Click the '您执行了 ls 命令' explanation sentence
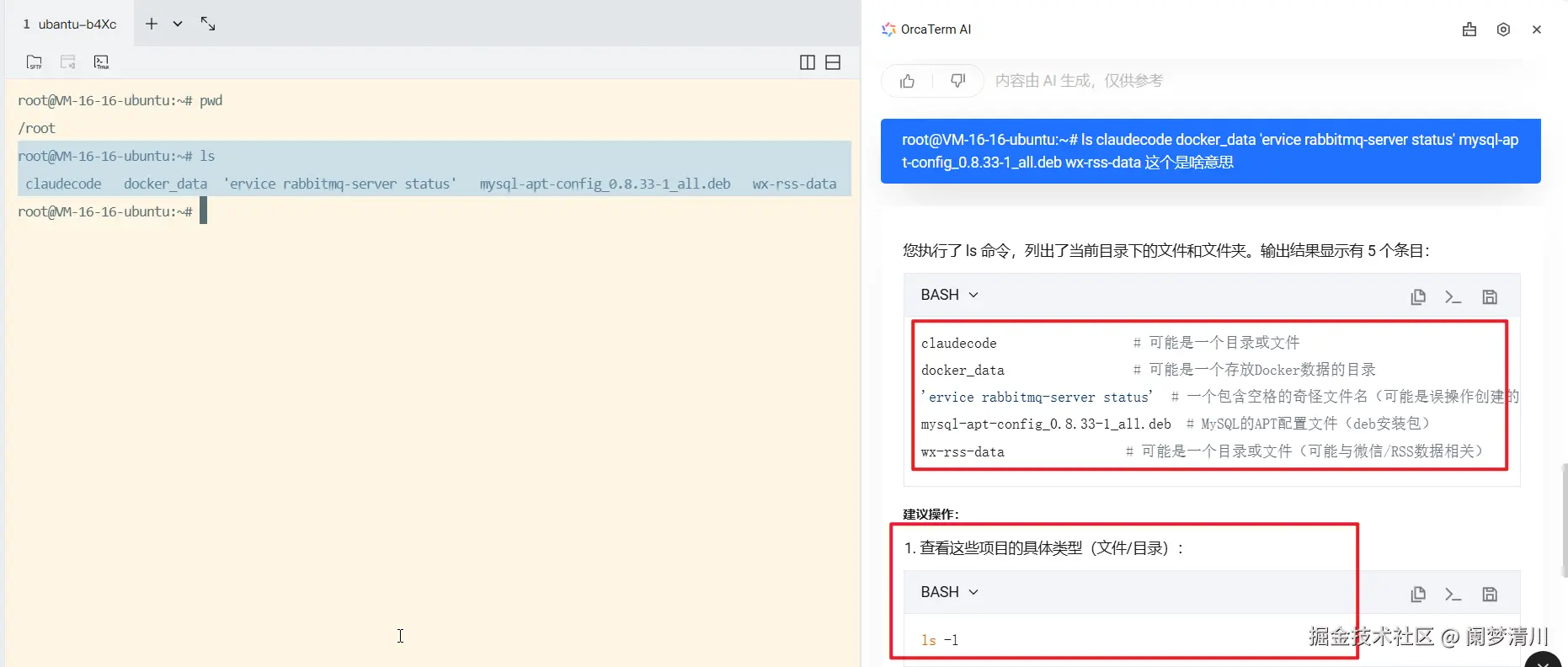This screenshot has height=667, width=1568. pos(1166,250)
